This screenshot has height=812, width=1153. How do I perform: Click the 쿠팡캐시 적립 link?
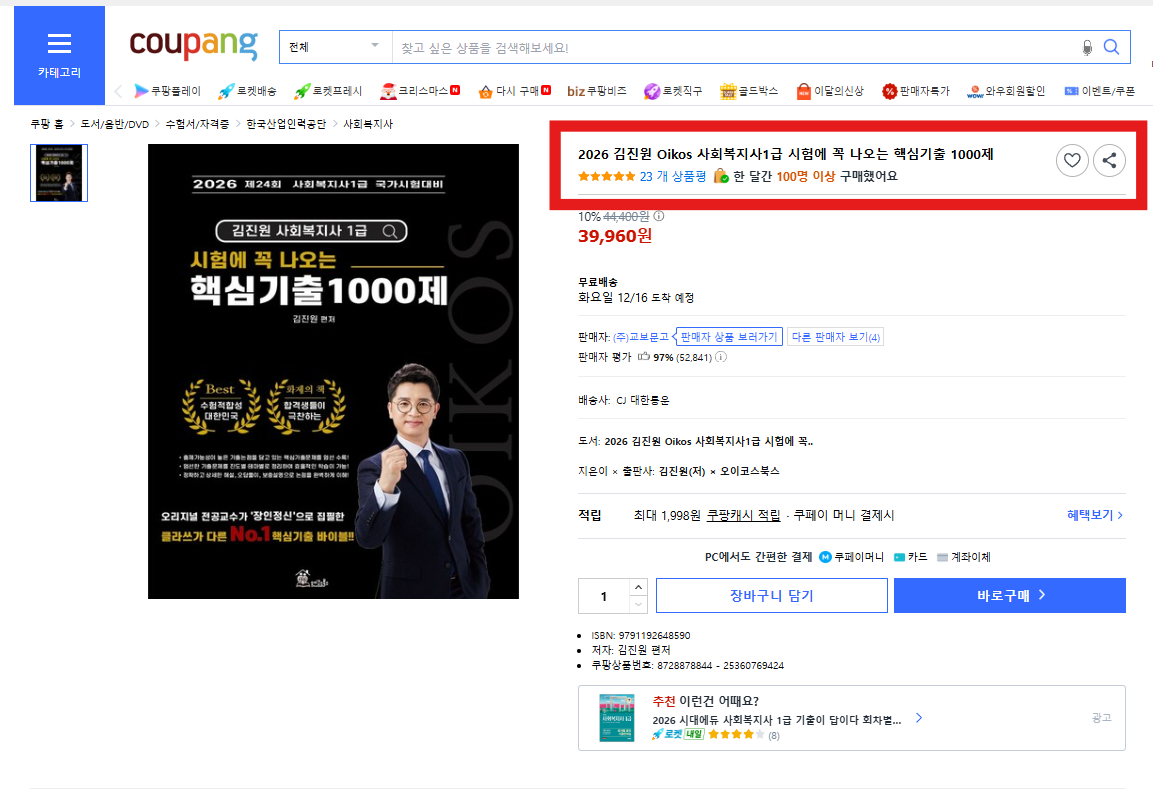tap(743, 516)
